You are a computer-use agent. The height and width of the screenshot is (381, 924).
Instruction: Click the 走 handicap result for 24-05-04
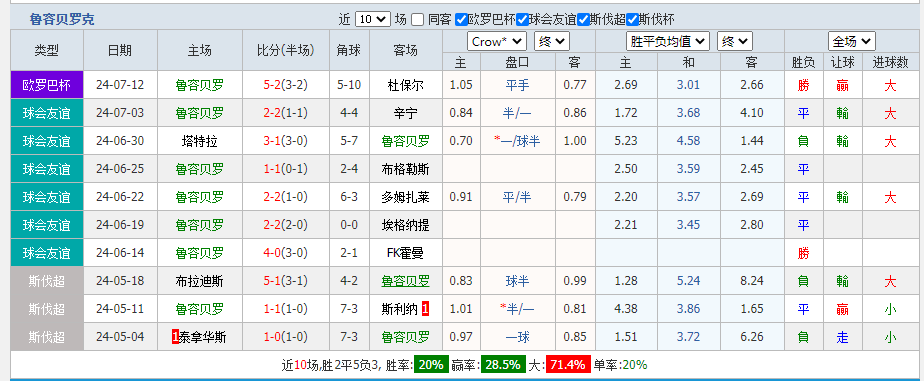point(843,337)
